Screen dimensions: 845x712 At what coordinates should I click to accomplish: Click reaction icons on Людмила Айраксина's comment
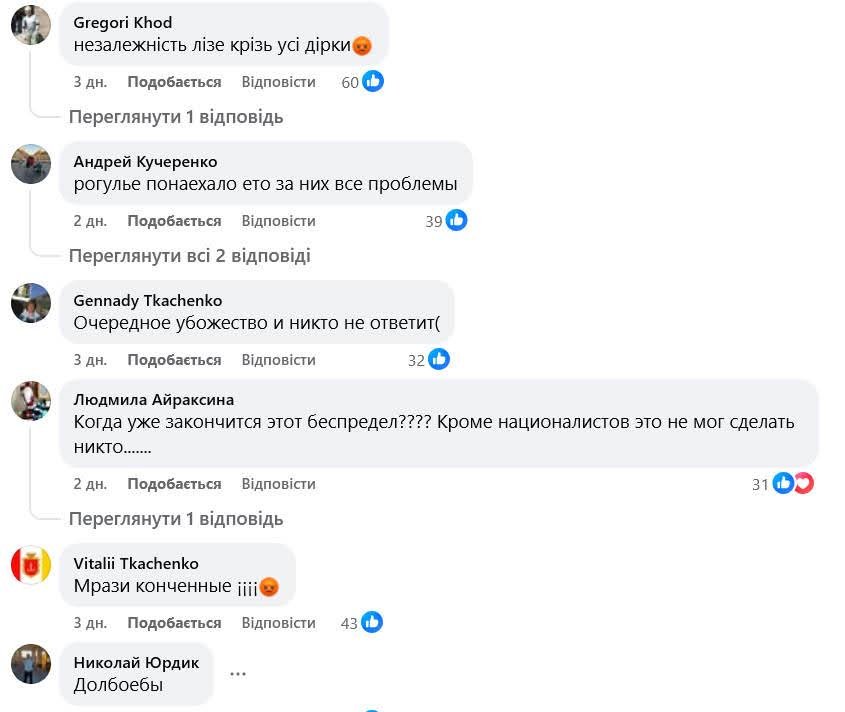point(793,483)
